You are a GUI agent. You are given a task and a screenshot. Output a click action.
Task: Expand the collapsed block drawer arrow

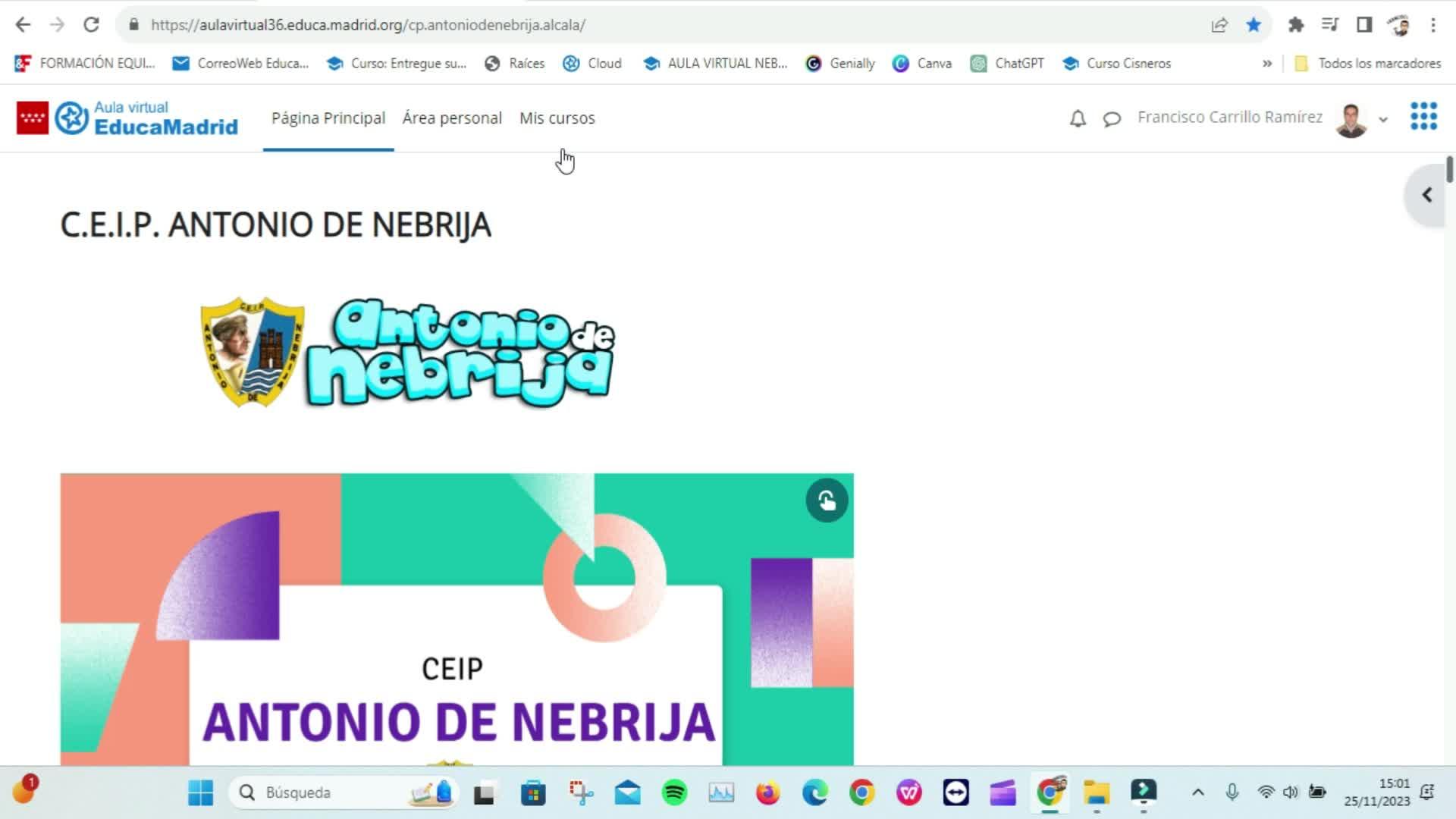click(1426, 195)
